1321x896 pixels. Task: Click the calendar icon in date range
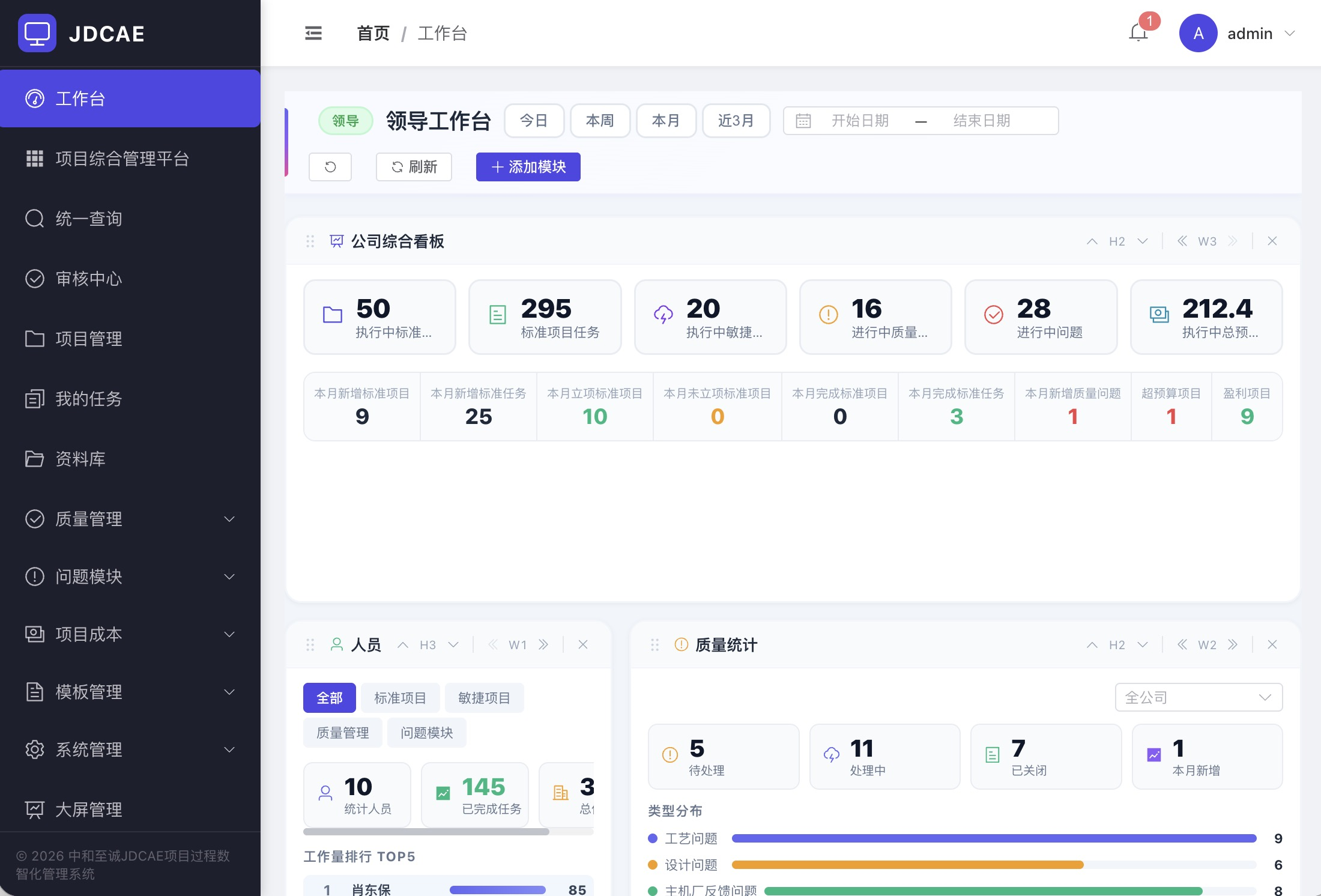click(803, 121)
